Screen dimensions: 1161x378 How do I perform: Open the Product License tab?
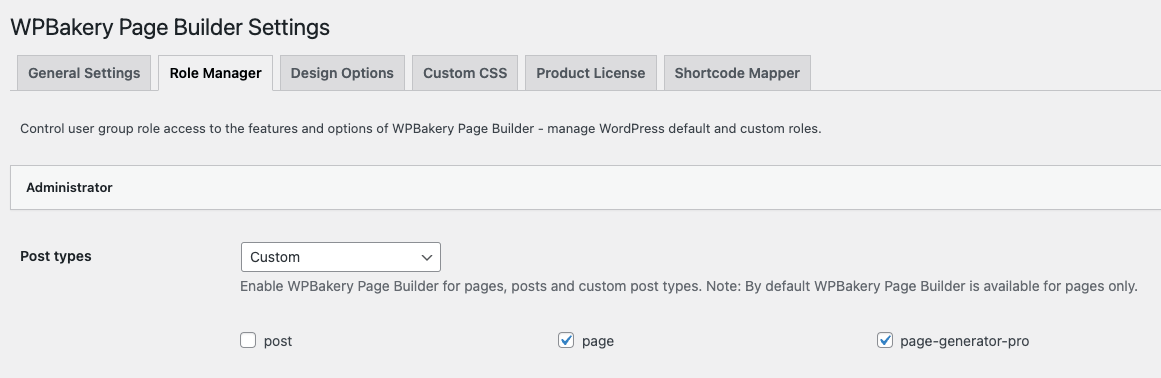591,73
